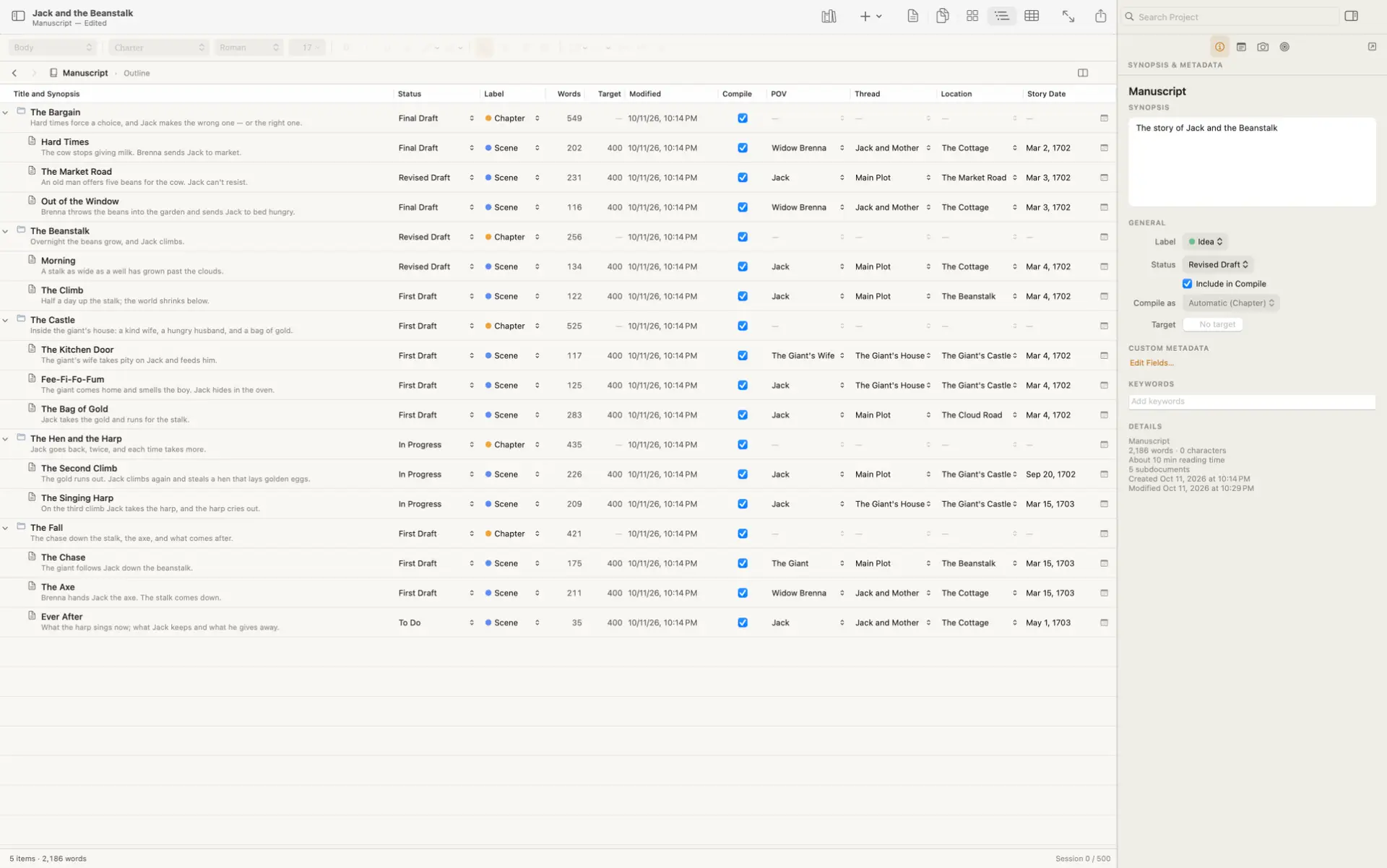Image resolution: width=1387 pixels, height=868 pixels.
Task: Click the Manuscript breadcrumb
Action: 85,73
